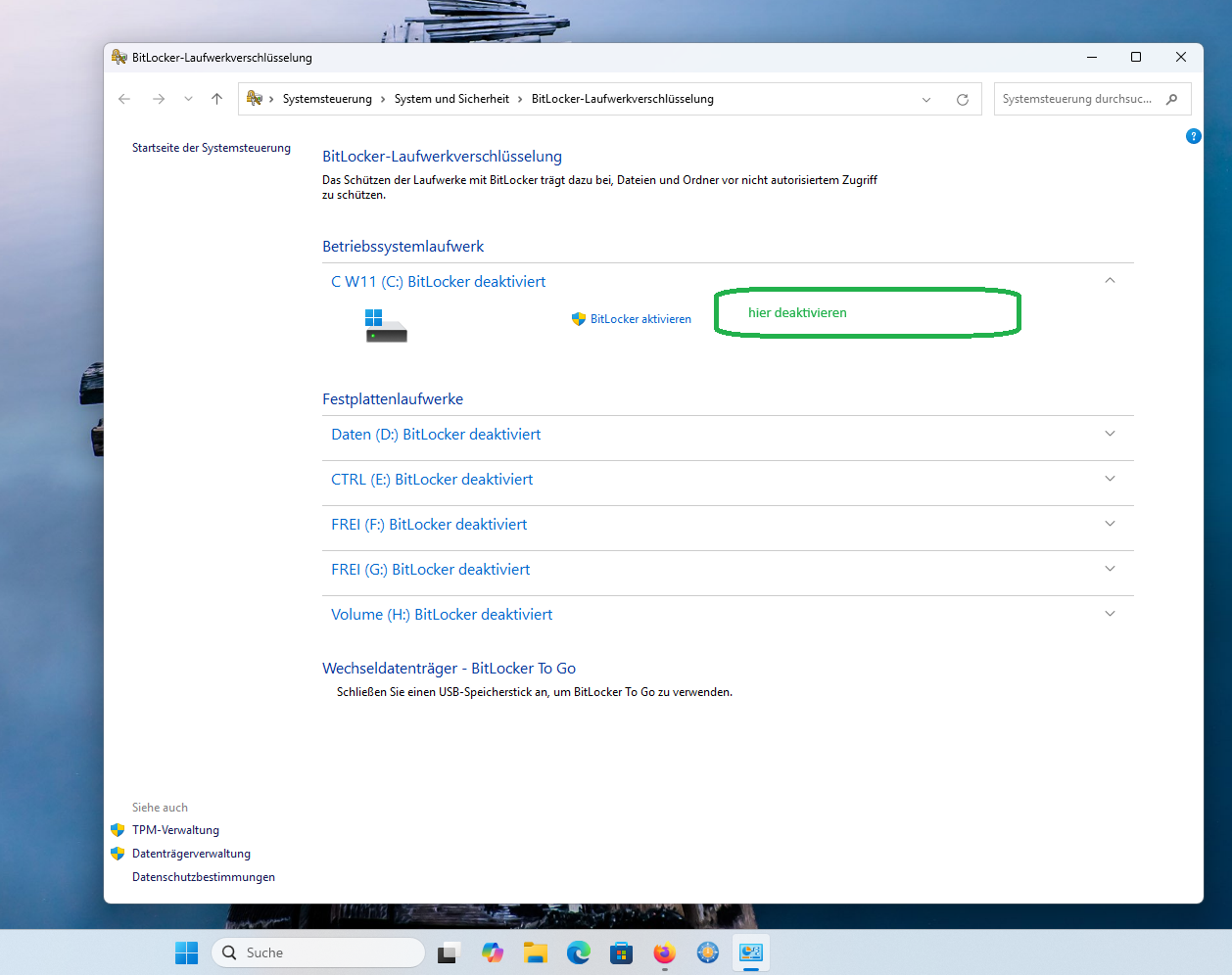Click Volume (H:) BitLocker deaktiviert
This screenshot has height=975, width=1232.
[x=442, y=615]
